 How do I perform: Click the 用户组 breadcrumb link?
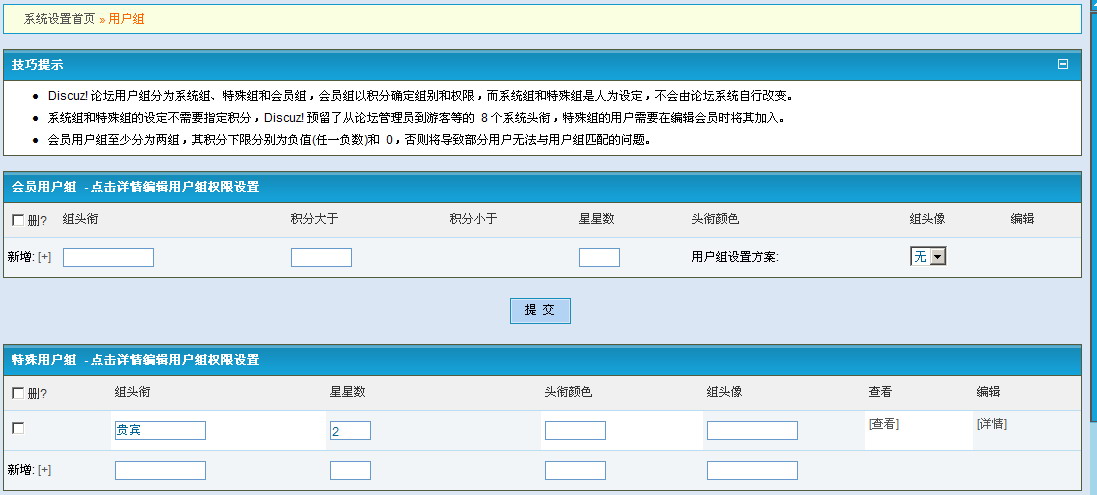point(127,19)
